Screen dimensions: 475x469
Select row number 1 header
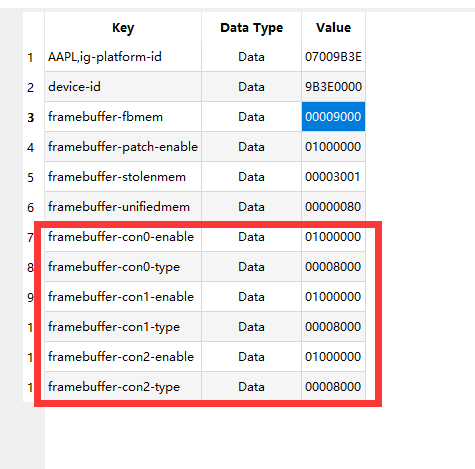[30, 57]
